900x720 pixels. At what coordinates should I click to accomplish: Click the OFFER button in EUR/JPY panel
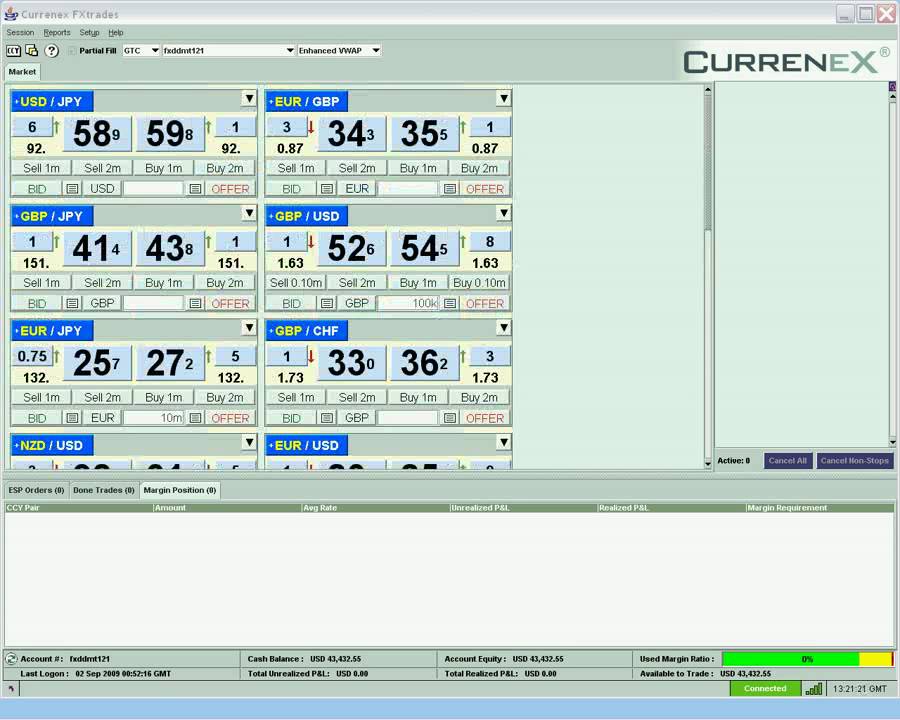point(230,418)
